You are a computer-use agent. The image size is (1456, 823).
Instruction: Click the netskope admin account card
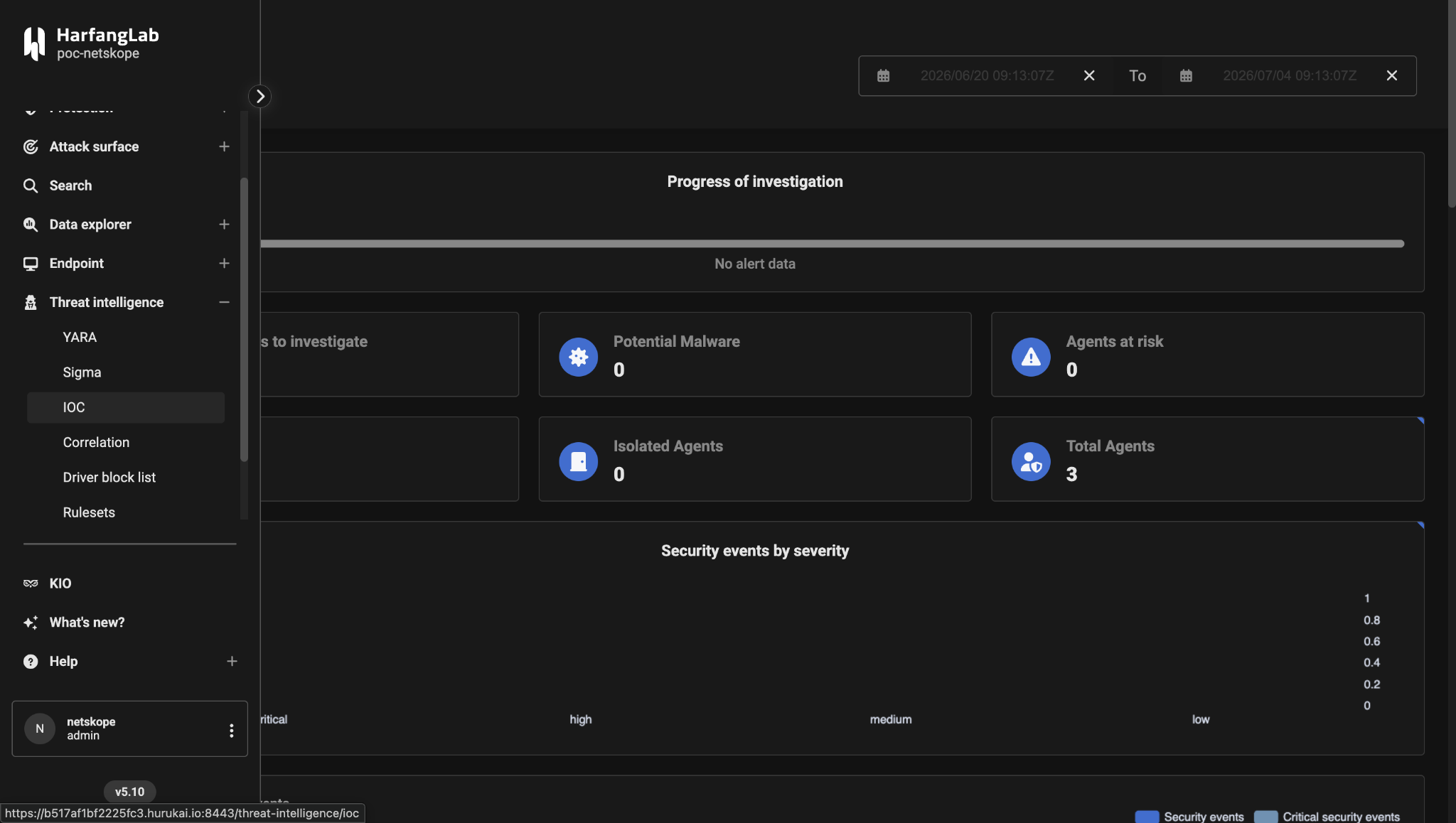click(129, 729)
